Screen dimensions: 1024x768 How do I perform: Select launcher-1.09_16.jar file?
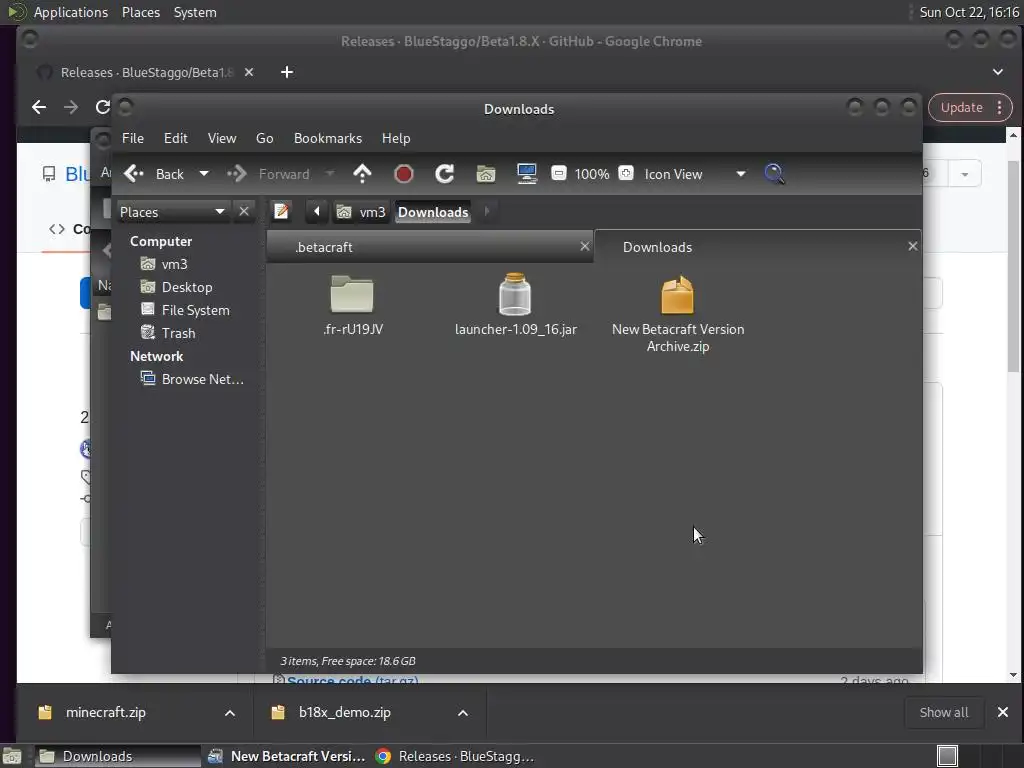click(x=515, y=306)
